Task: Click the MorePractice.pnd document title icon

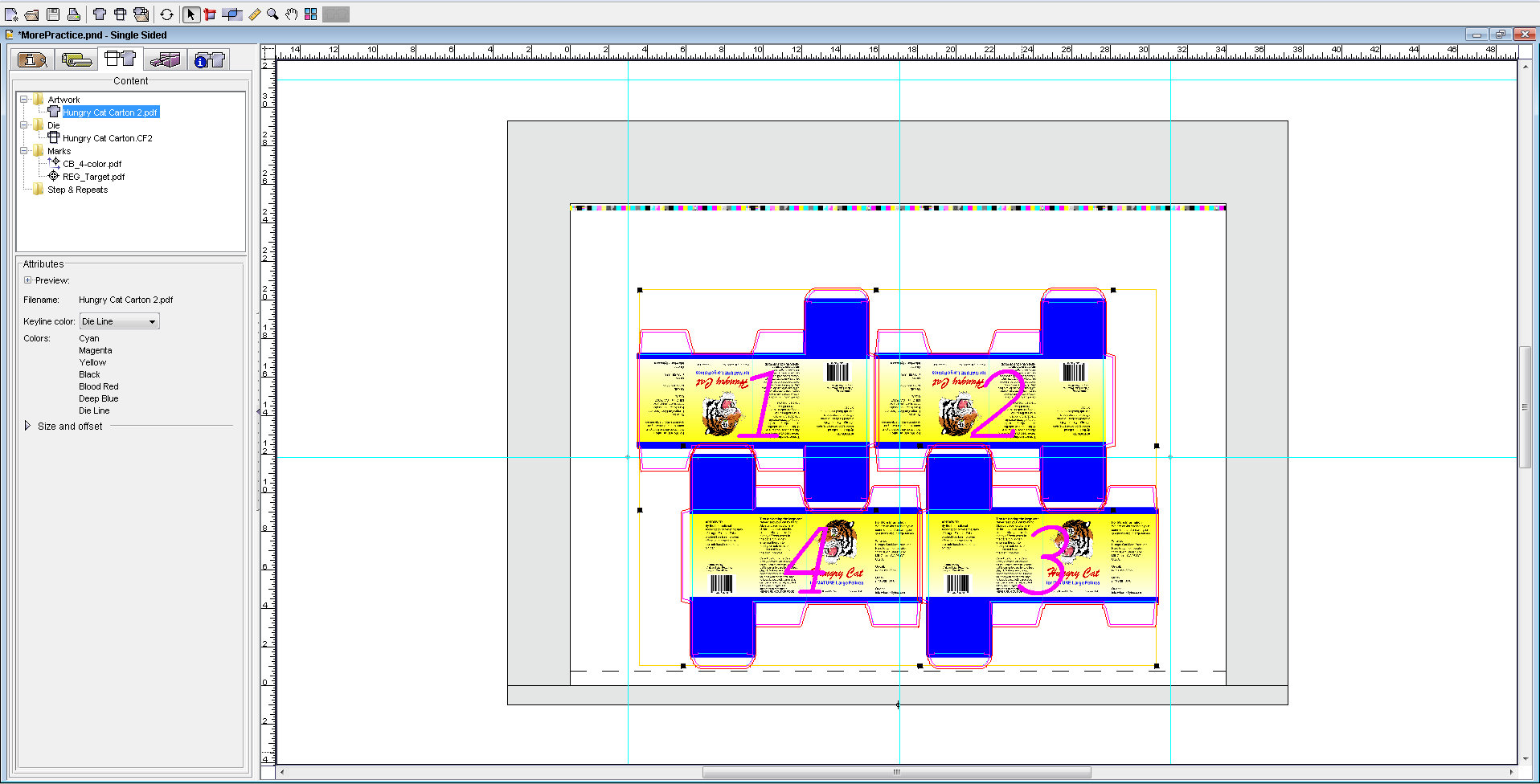Action: tap(10, 35)
